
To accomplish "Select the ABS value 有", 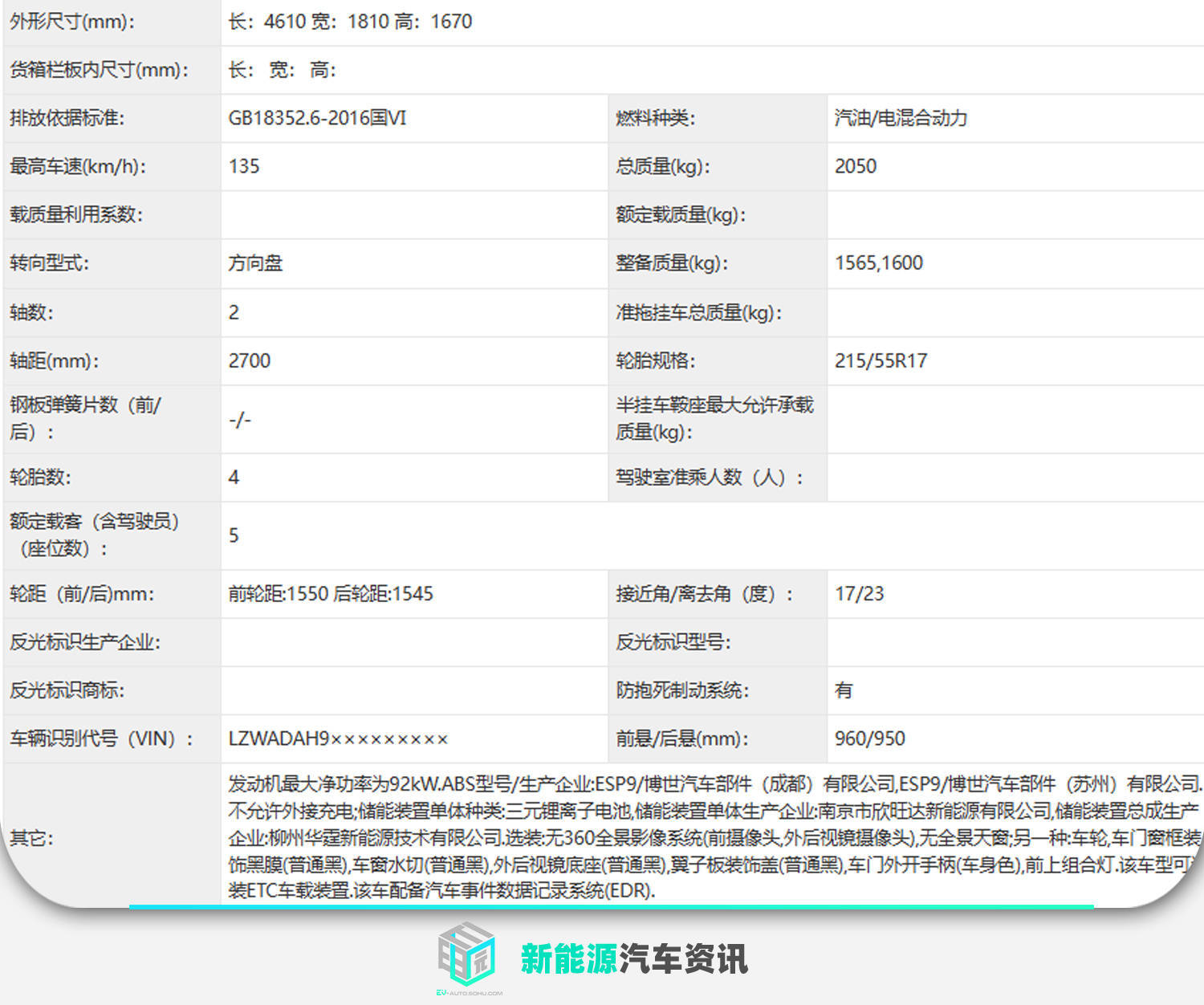I will [844, 690].
